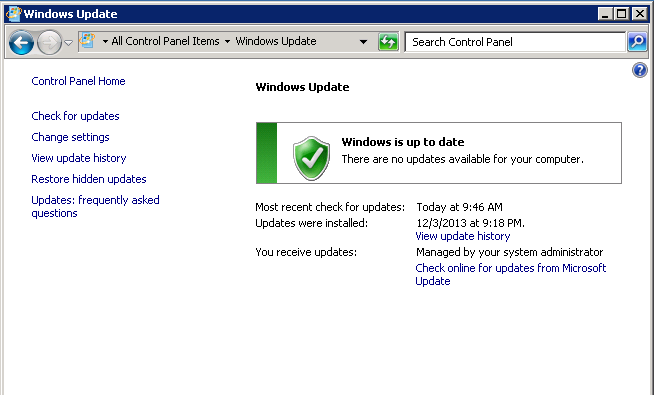The image size is (654, 395).
Task: Go to Control Panel Home
Action: (78, 81)
